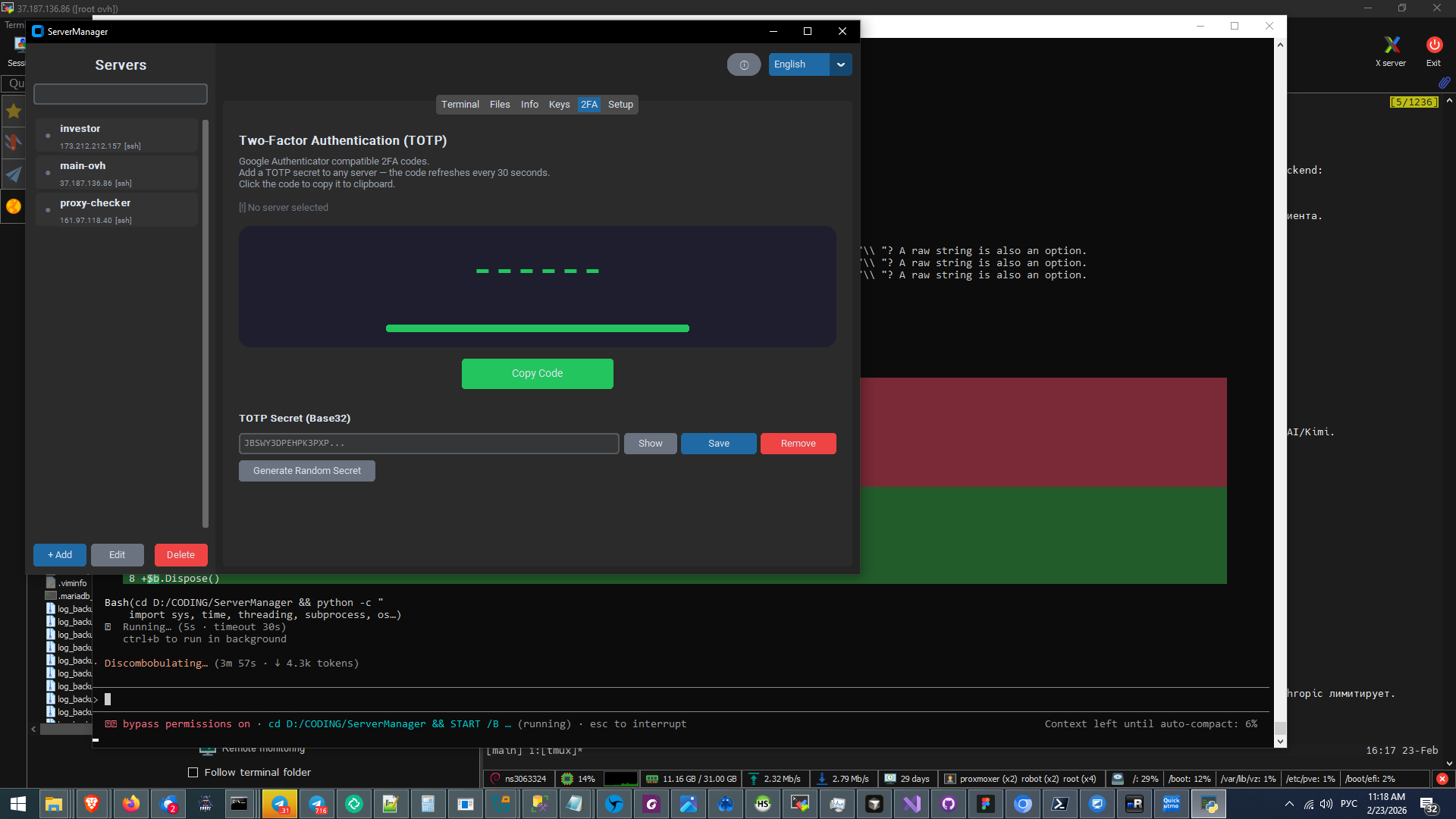This screenshot has width=1456, height=819.
Task: Tick the Follow terminal folder checkbox
Action: pyautogui.click(x=193, y=772)
